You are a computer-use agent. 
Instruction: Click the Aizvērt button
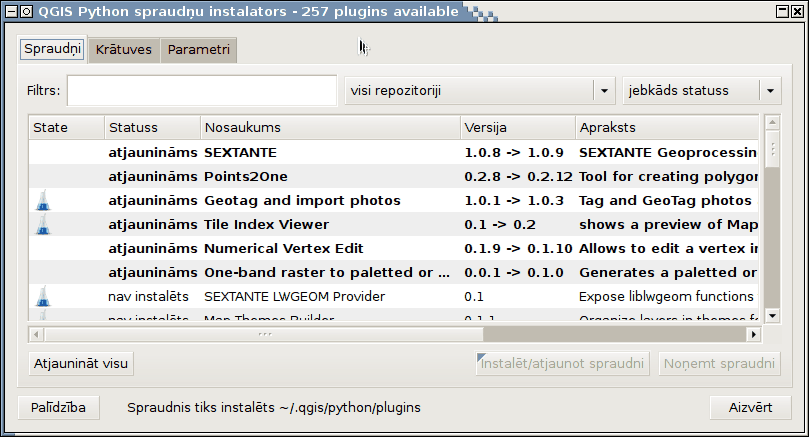click(x=751, y=408)
